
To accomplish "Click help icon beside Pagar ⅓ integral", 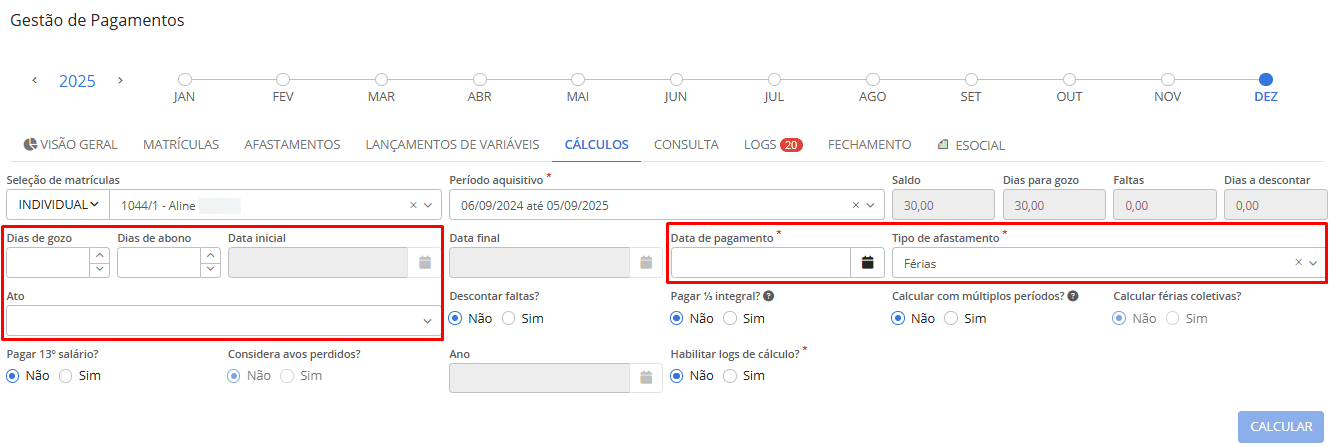I will pyautogui.click(x=769, y=296).
